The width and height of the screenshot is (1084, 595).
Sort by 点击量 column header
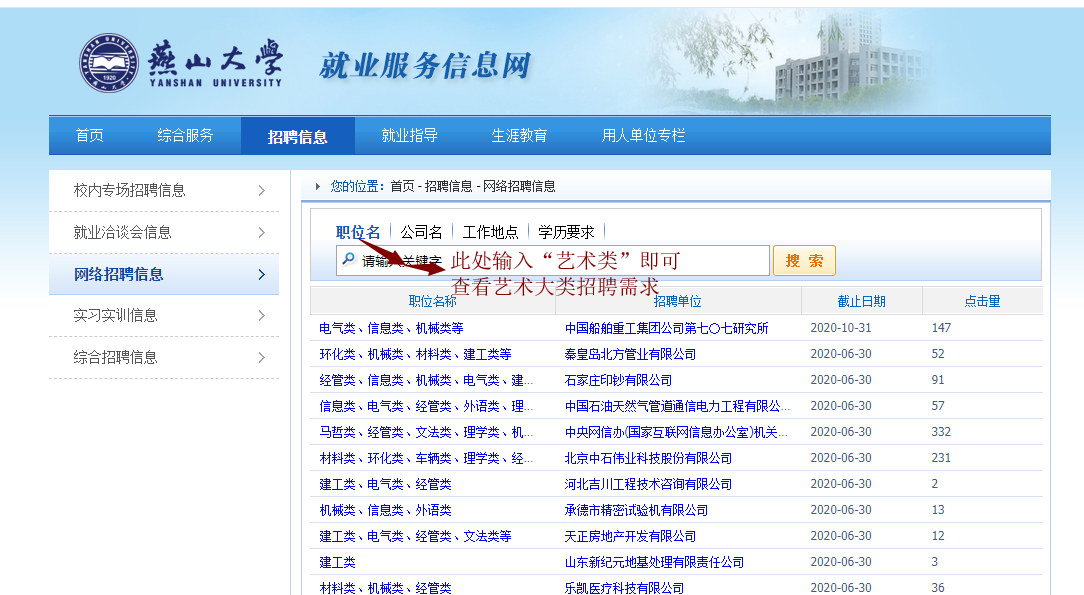click(981, 301)
